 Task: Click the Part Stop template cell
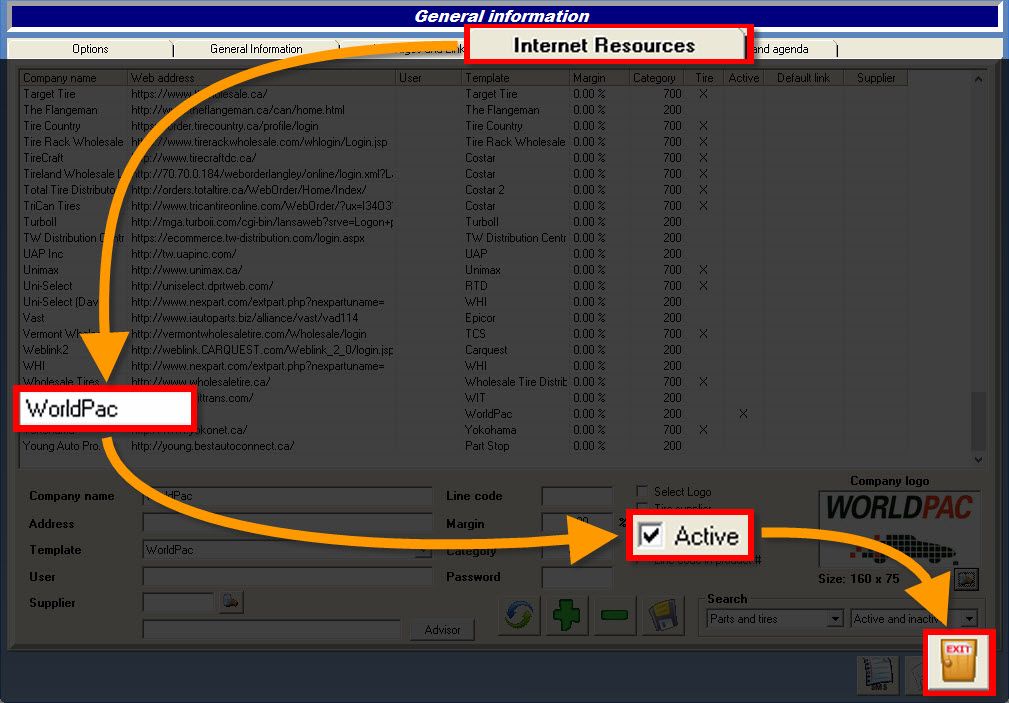tap(487, 446)
